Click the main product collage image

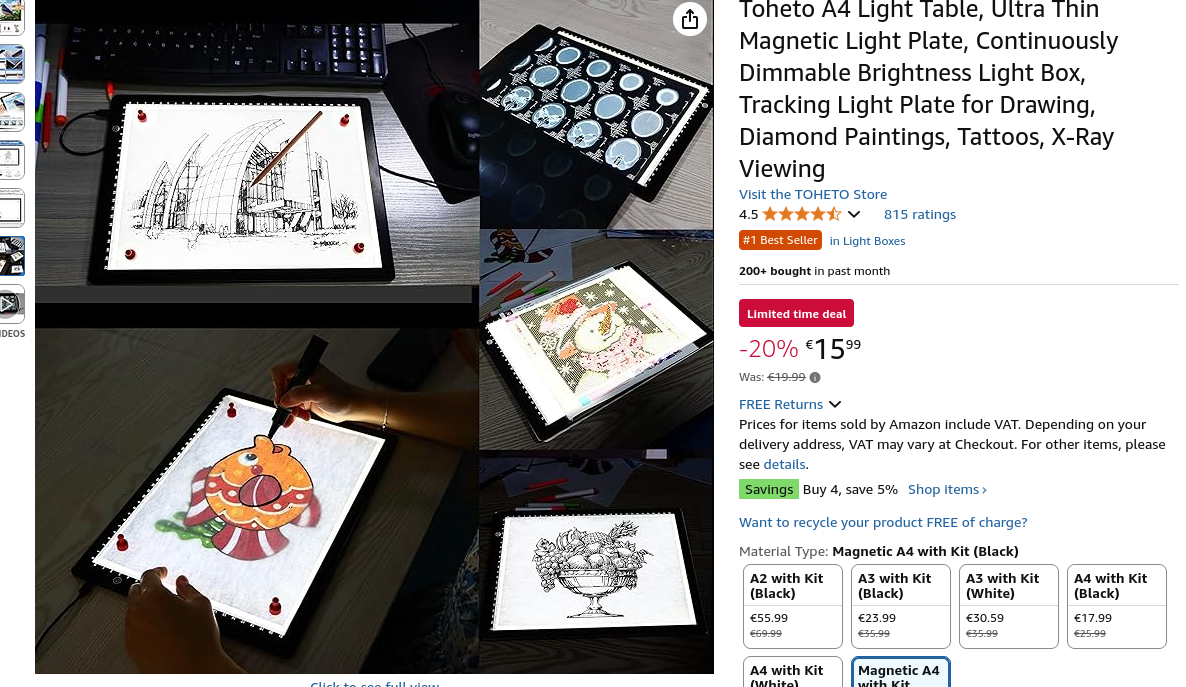[x=374, y=337]
